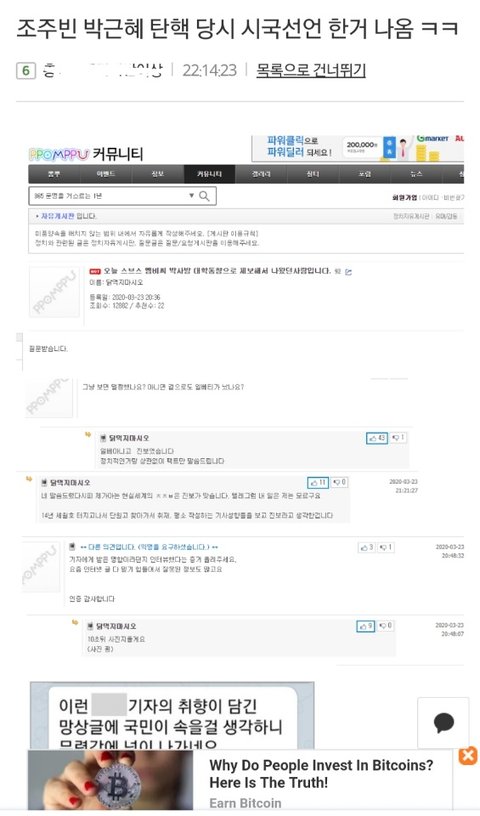The height and width of the screenshot is (816, 480).
Task: Upvote the reply with 43 likes
Action: tap(377, 438)
